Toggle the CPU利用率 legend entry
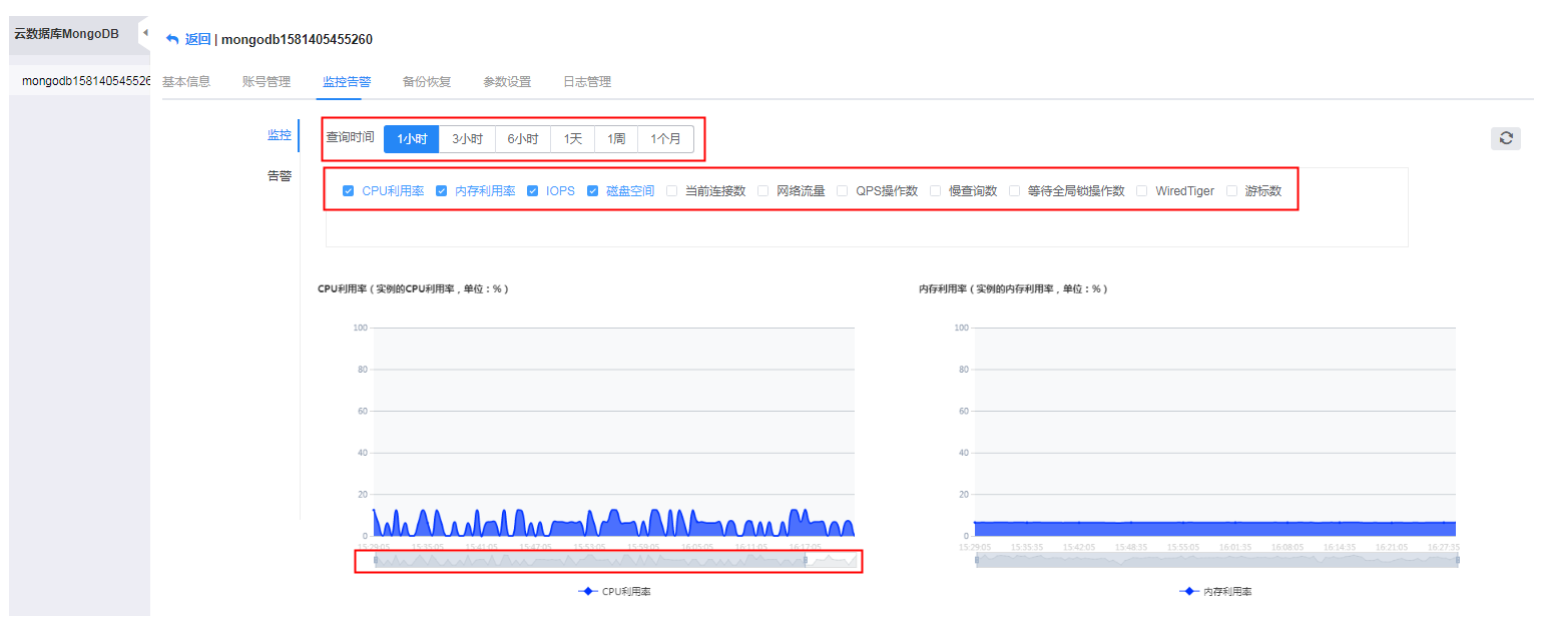The height and width of the screenshot is (624, 1542). point(615,592)
